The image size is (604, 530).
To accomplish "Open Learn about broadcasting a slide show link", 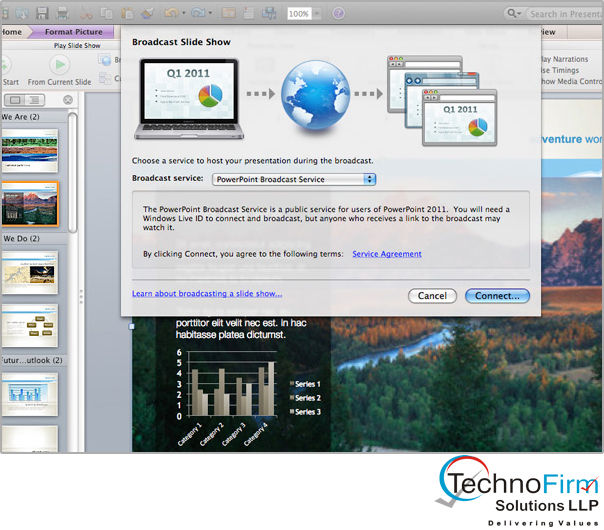I will point(207,294).
